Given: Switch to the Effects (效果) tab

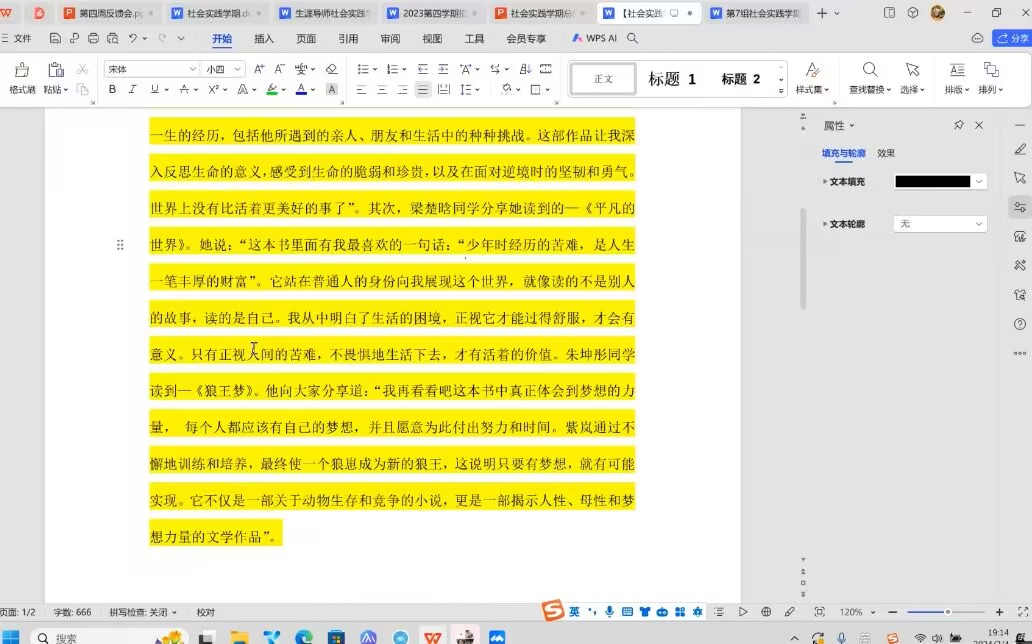Looking at the screenshot, I should pyautogui.click(x=886, y=153).
